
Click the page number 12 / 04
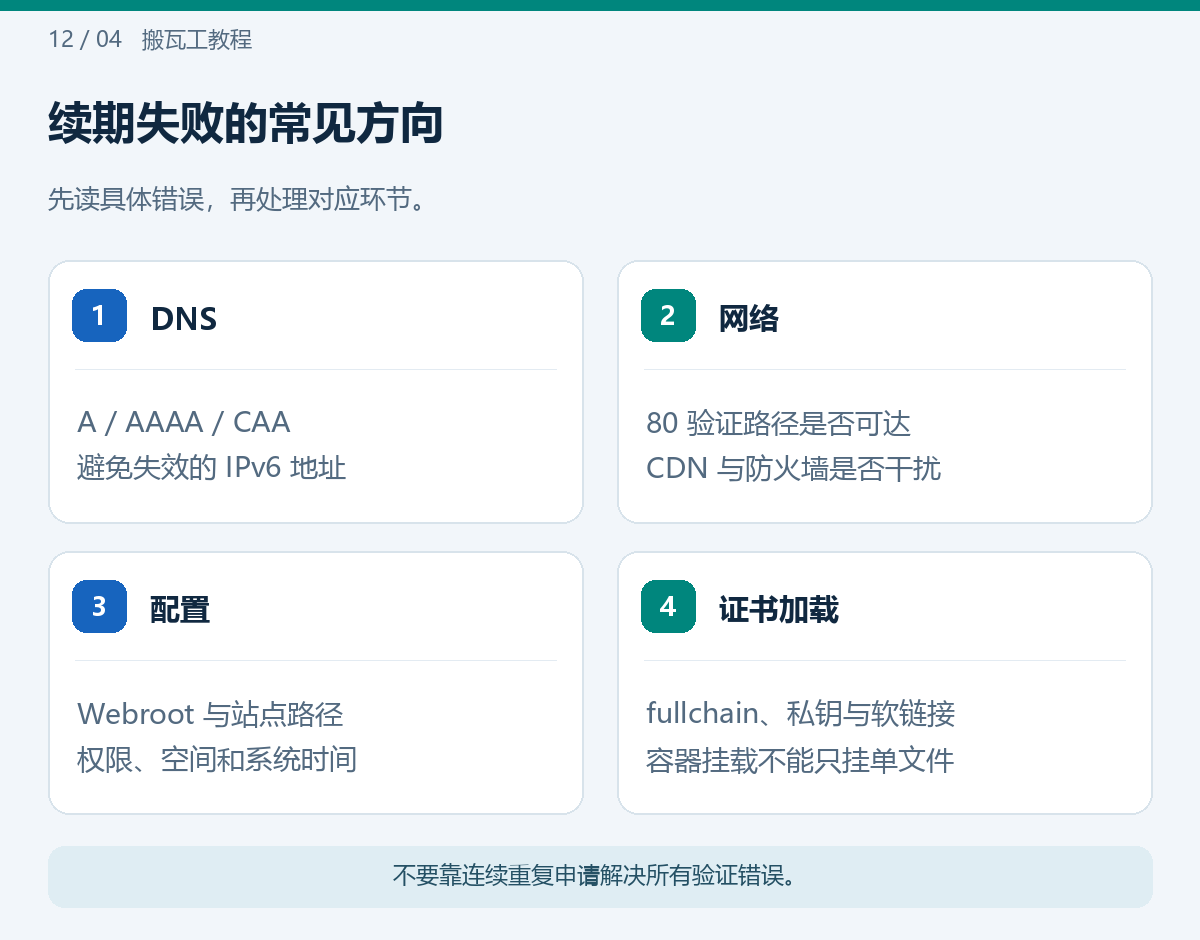85,40
